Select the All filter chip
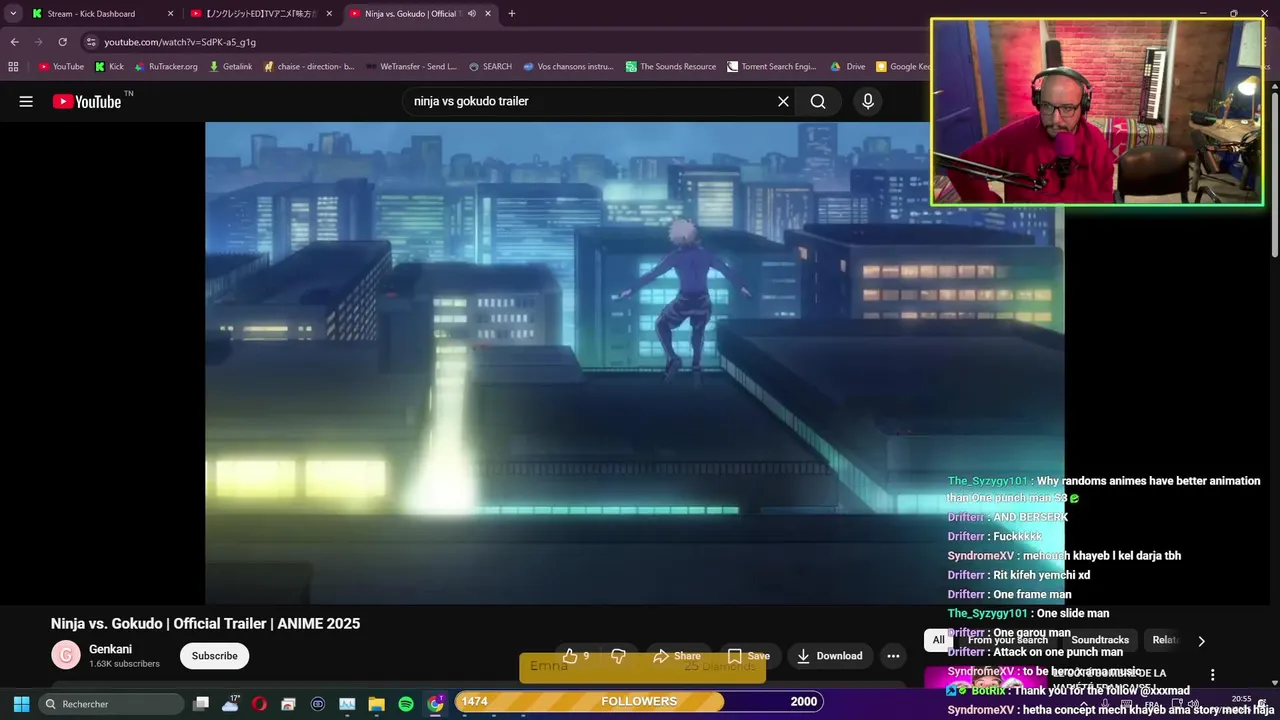 [x=938, y=640]
